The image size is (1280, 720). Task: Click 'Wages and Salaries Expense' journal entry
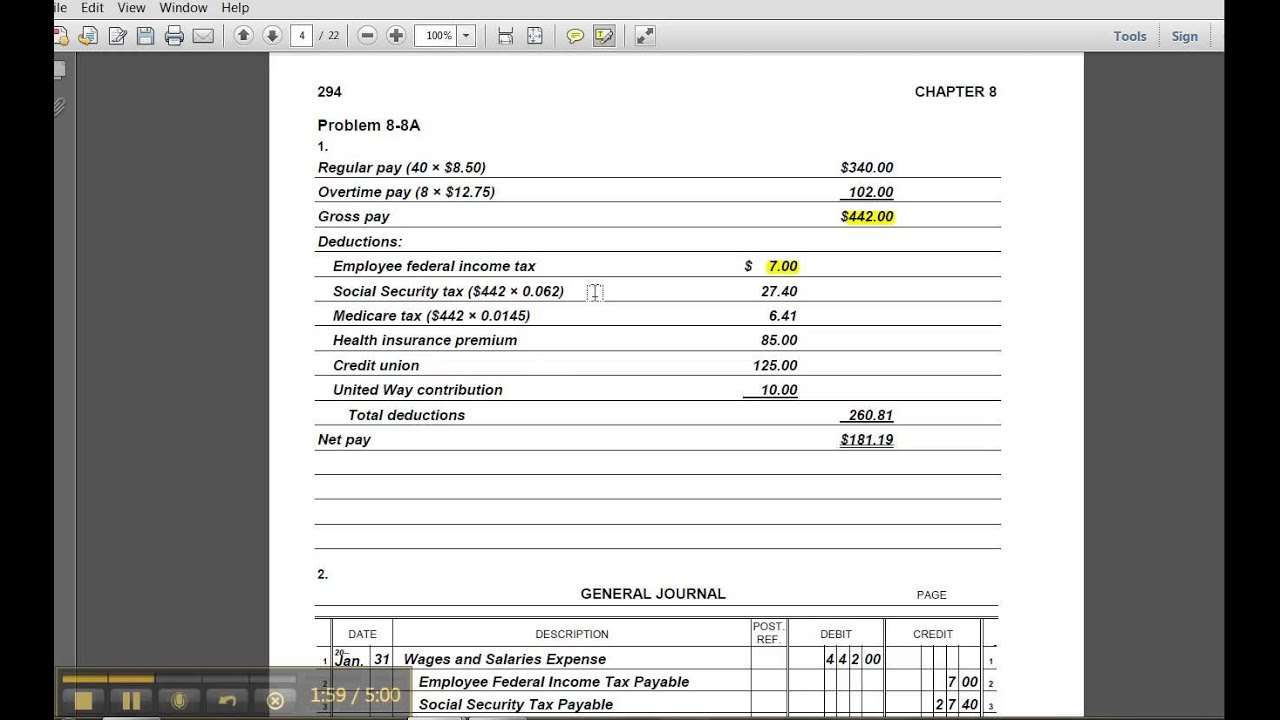505,659
